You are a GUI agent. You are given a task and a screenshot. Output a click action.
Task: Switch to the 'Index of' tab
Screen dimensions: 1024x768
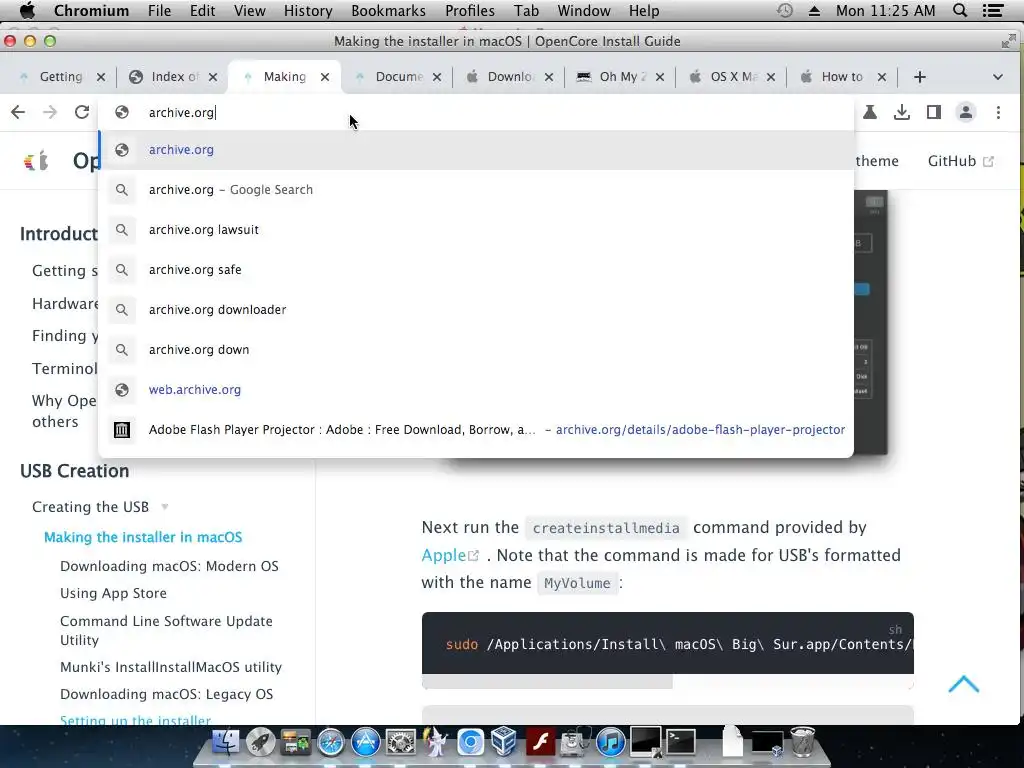[x=174, y=77]
